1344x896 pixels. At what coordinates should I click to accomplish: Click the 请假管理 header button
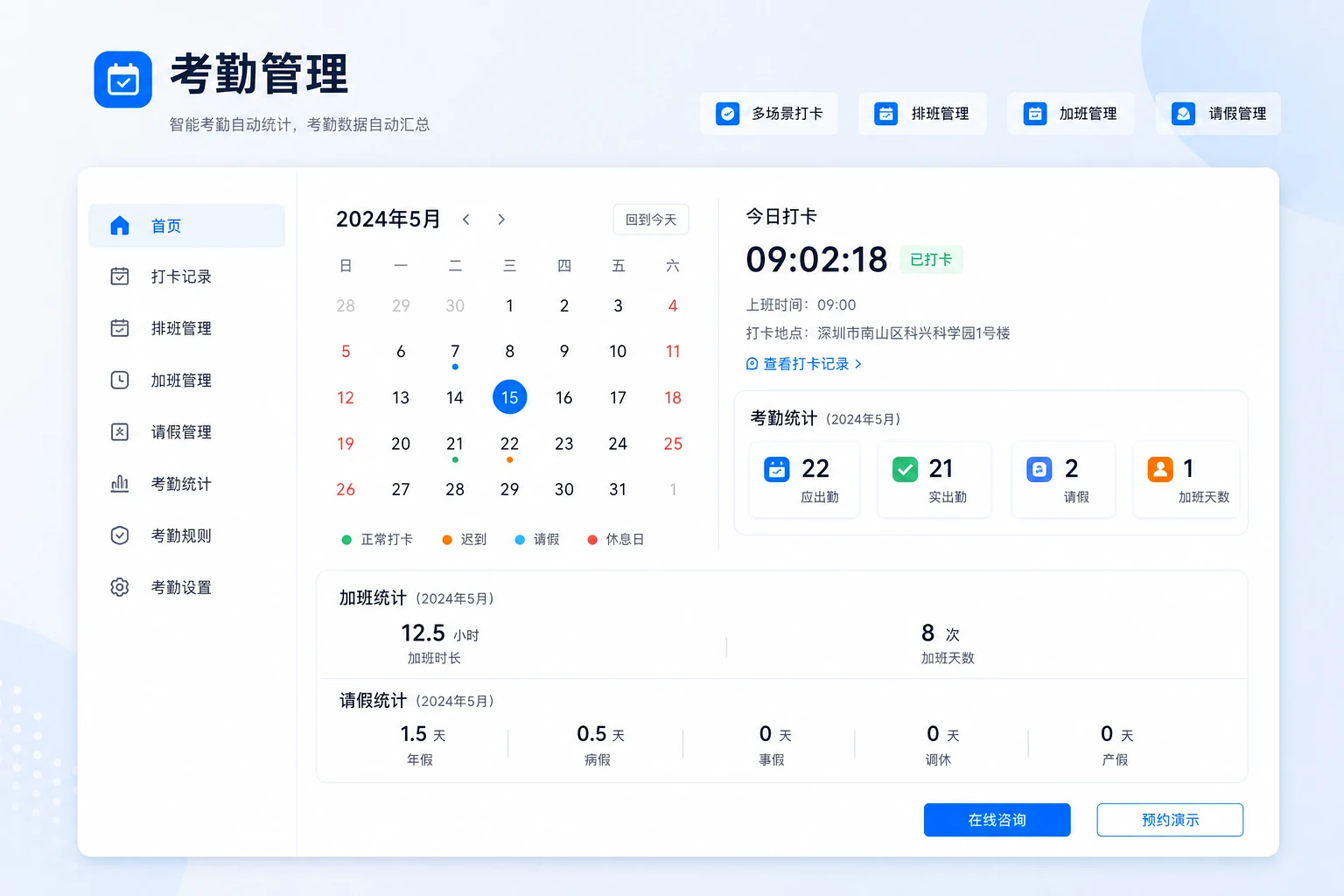click(x=1218, y=114)
